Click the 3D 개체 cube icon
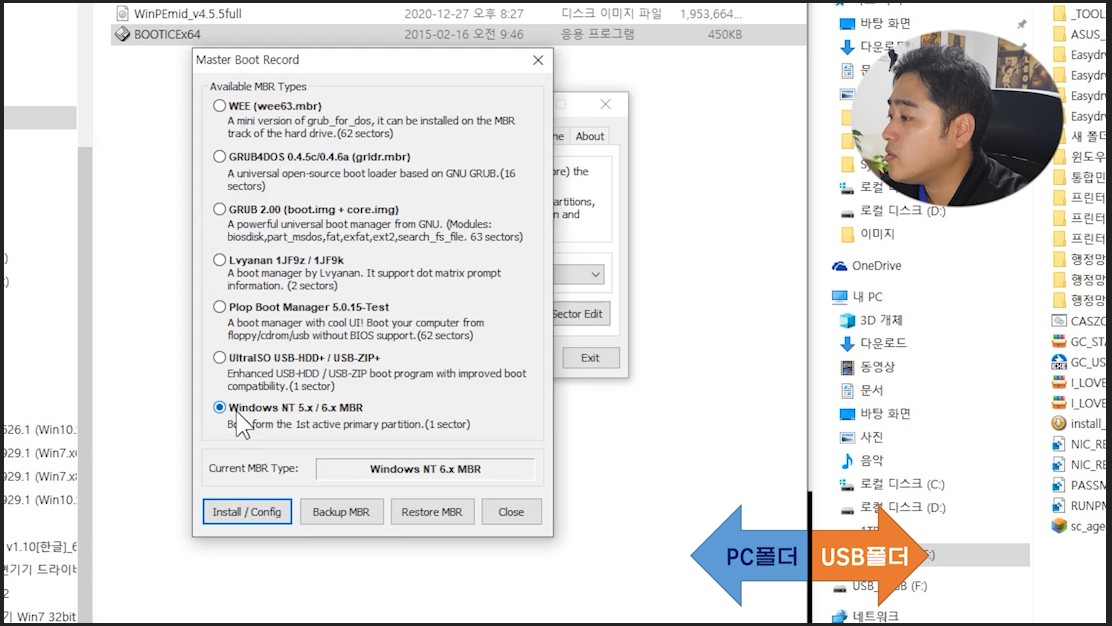Viewport: 1112px width, 626px height. 847,320
